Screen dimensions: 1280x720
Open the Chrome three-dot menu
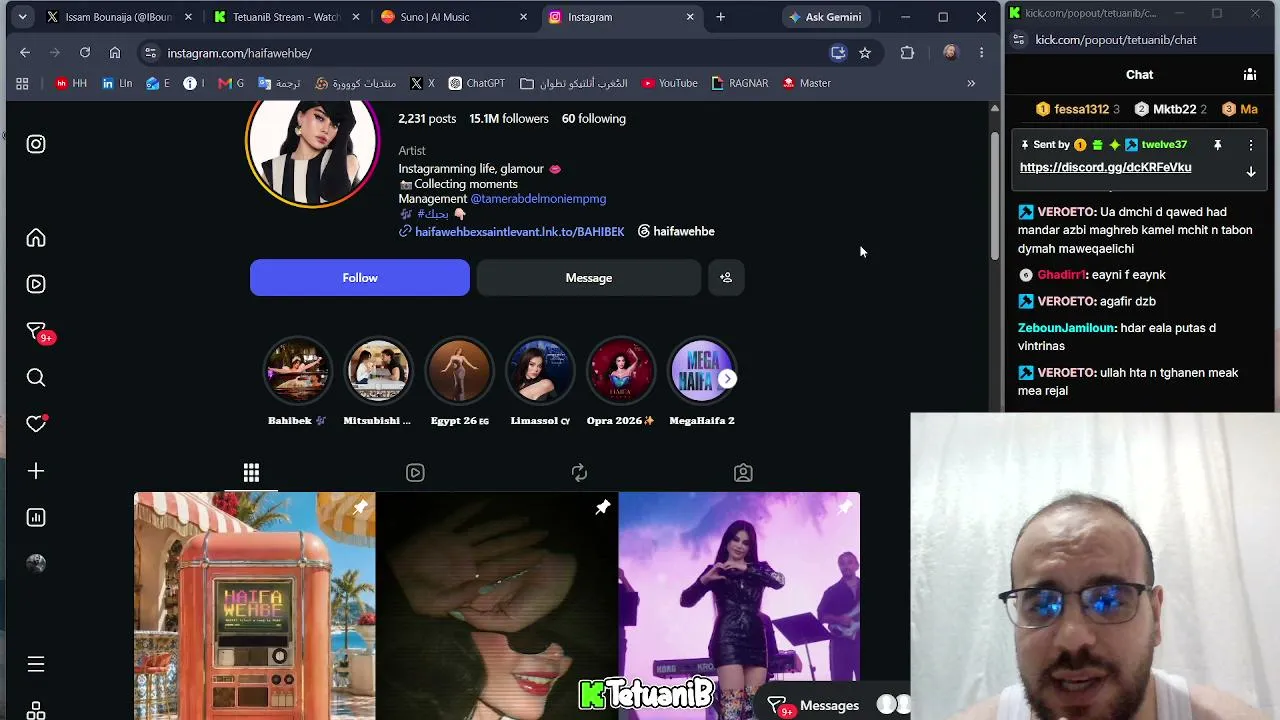[x=981, y=53]
